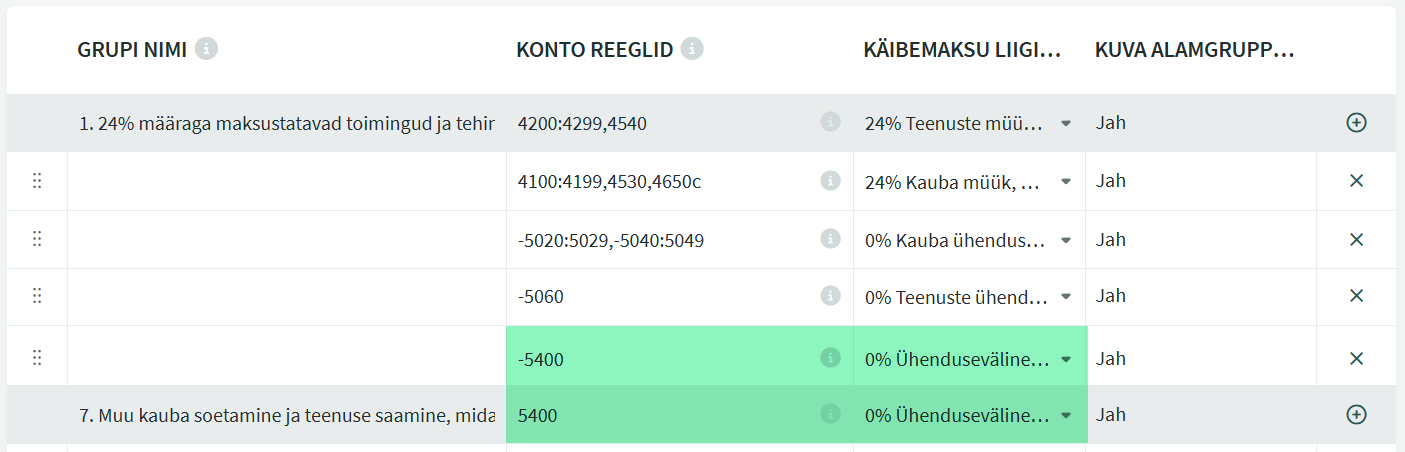Click drag handle of the -5400 row
The width and height of the screenshot is (1405, 452).
pos(37,358)
